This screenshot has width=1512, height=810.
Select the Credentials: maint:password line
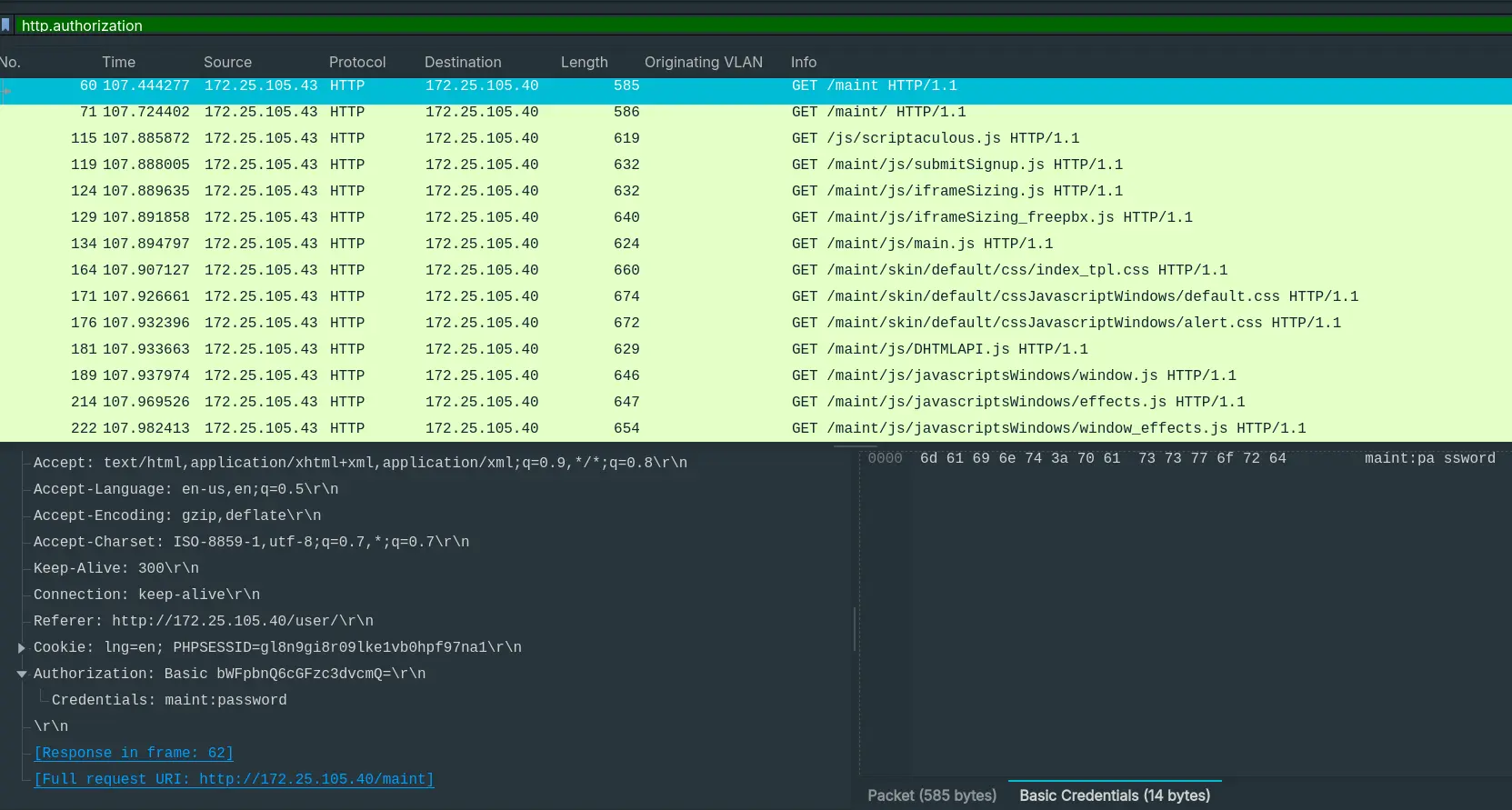(169, 700)
